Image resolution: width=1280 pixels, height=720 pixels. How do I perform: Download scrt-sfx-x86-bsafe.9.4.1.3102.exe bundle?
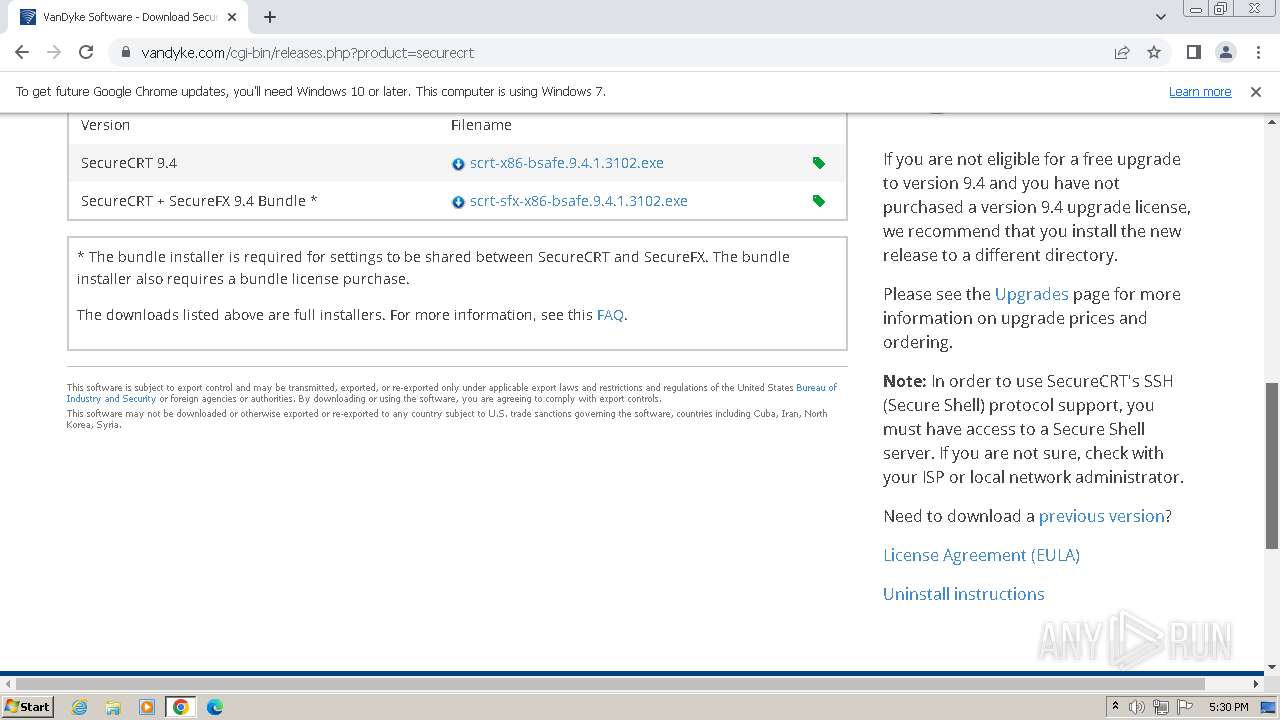tap(578, 201)
